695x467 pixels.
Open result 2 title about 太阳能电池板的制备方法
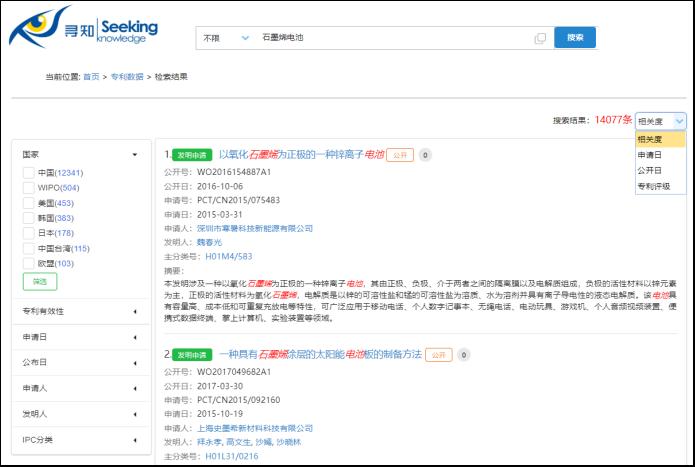coord(320,354)
